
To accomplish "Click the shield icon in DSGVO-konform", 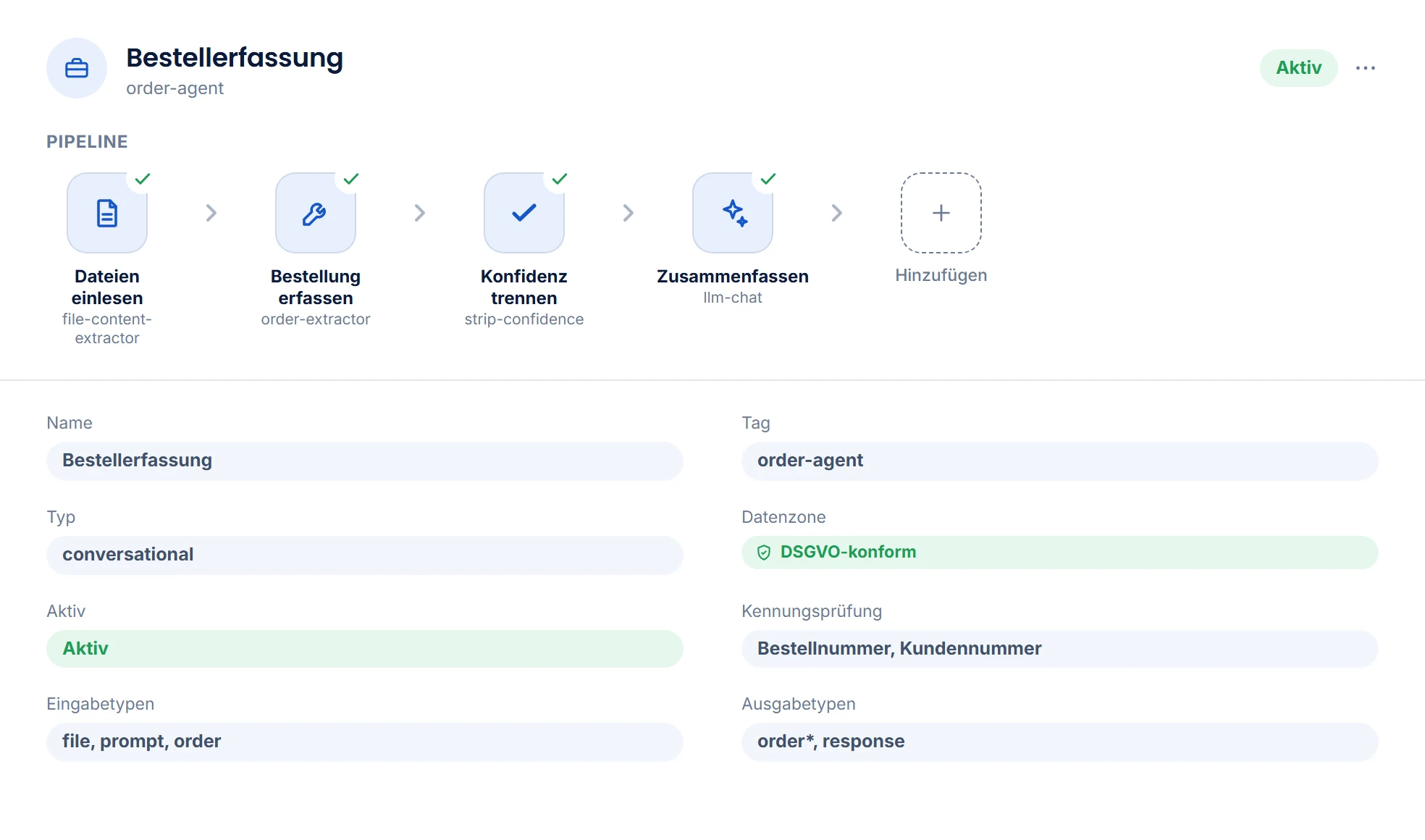I will [764, 553].
